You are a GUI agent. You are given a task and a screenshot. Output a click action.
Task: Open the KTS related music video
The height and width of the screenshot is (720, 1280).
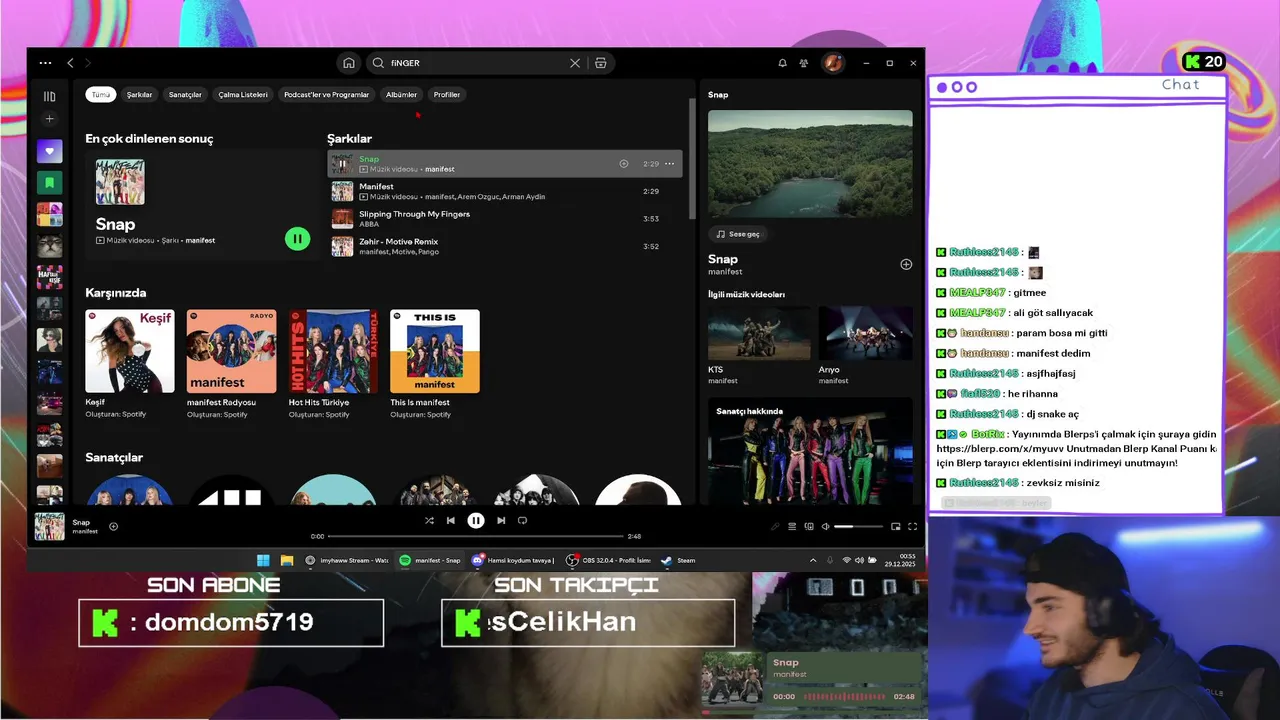click(759, 345)
